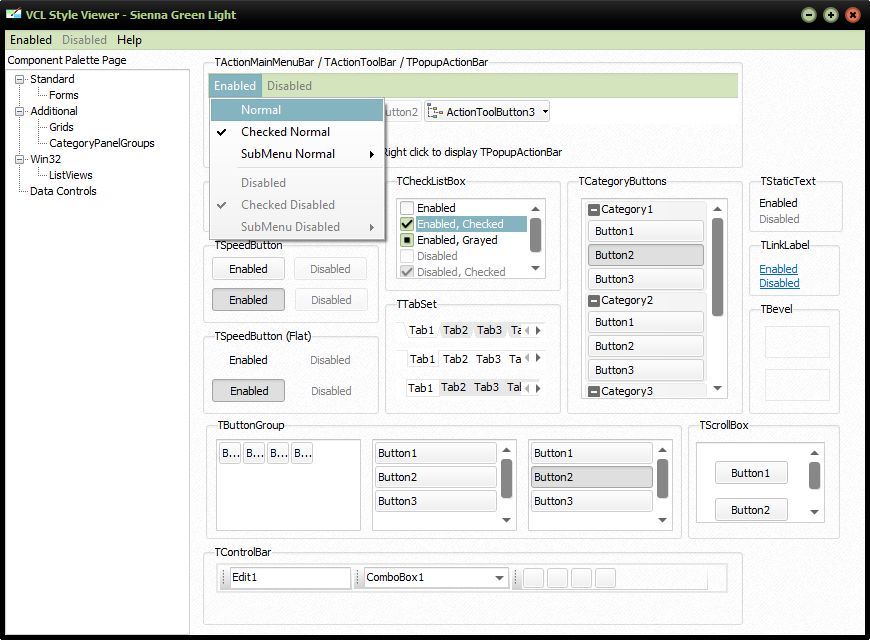The height and width of the screenshot is (640, 870).
Task: Toggle the 'Enabled, Grayed' checkbox
Action: pos(407,240)
